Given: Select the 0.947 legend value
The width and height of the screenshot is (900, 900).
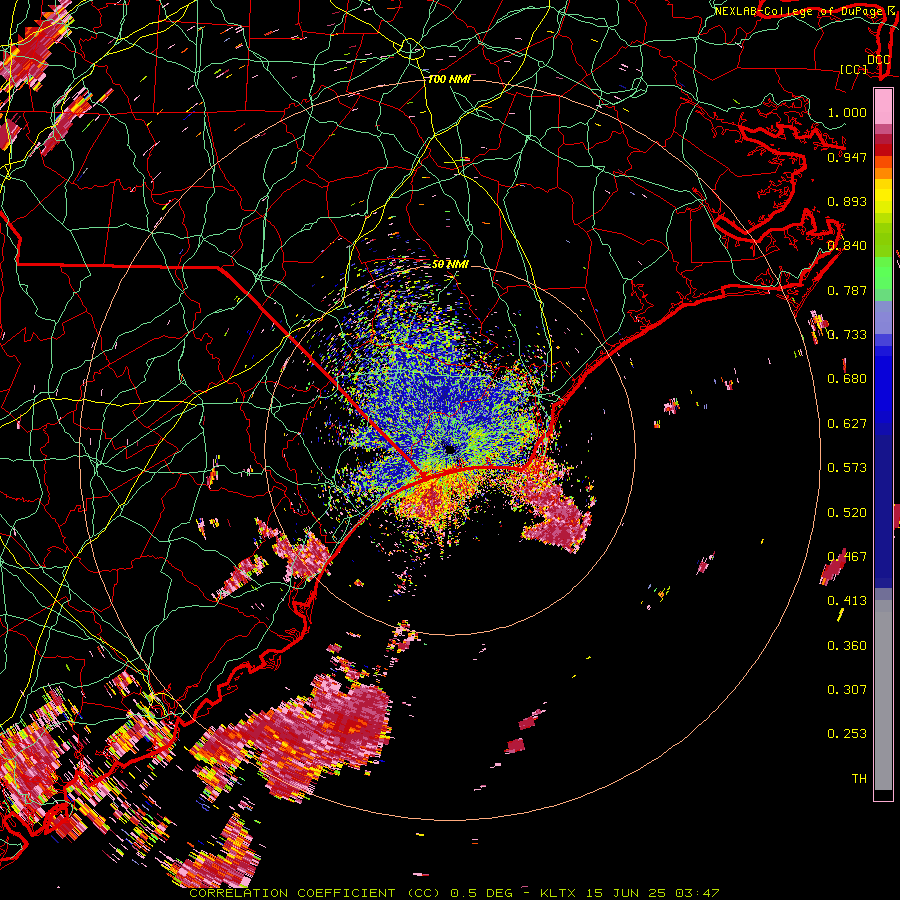Looking at the screenshot, I should (x=847, y=157).
